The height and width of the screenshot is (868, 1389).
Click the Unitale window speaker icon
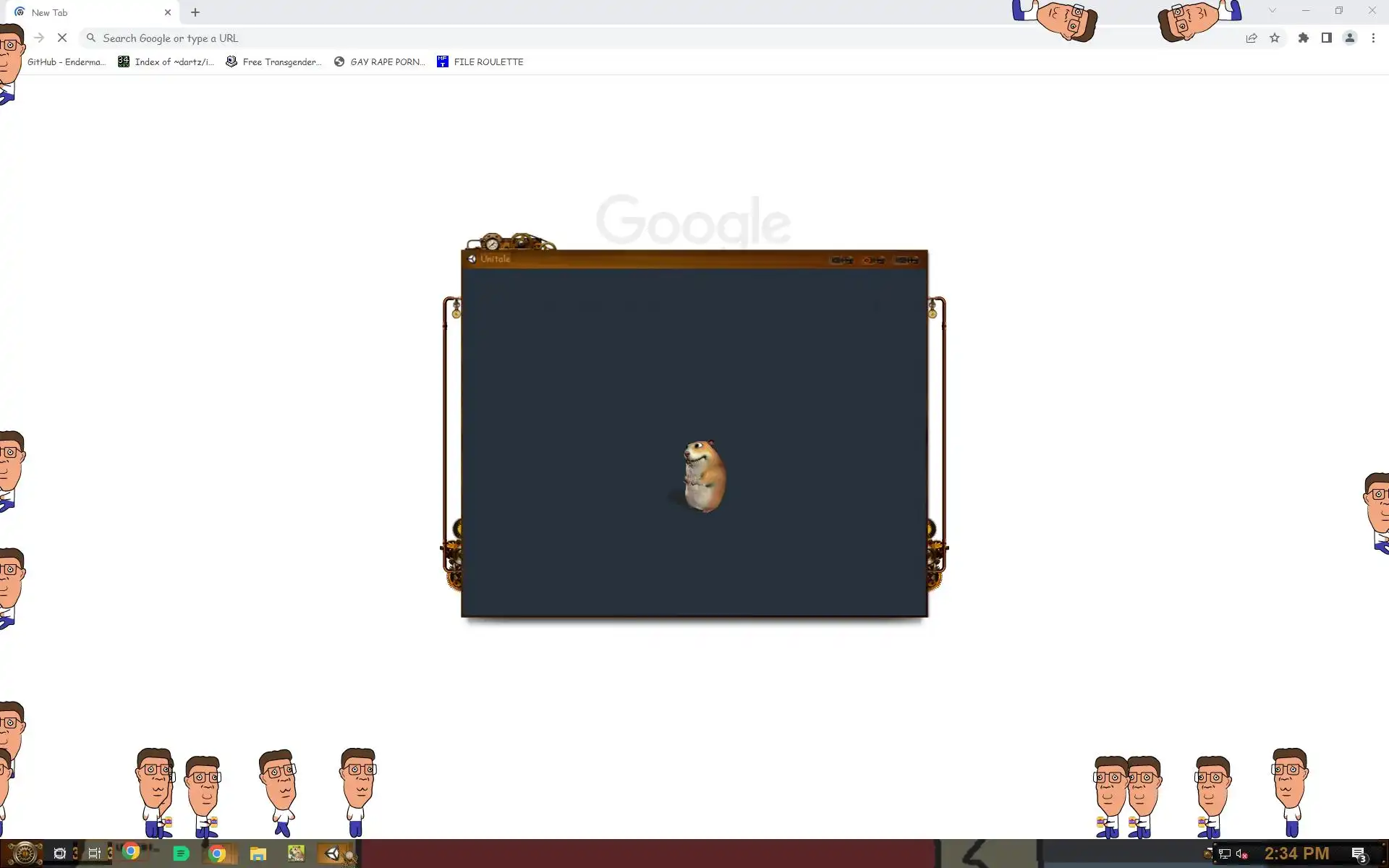(472, 259)
